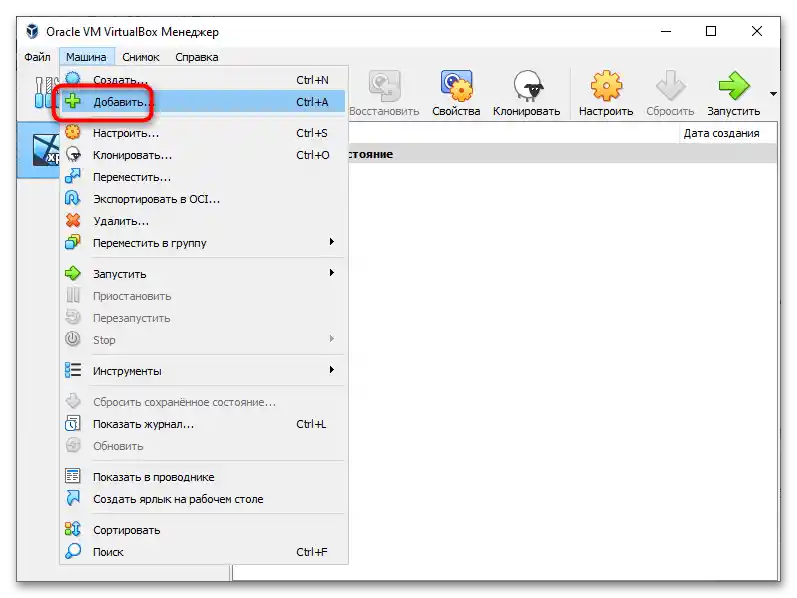
Task: Click the Запустить green arrow toolbar icon
Action: point(734,86)
